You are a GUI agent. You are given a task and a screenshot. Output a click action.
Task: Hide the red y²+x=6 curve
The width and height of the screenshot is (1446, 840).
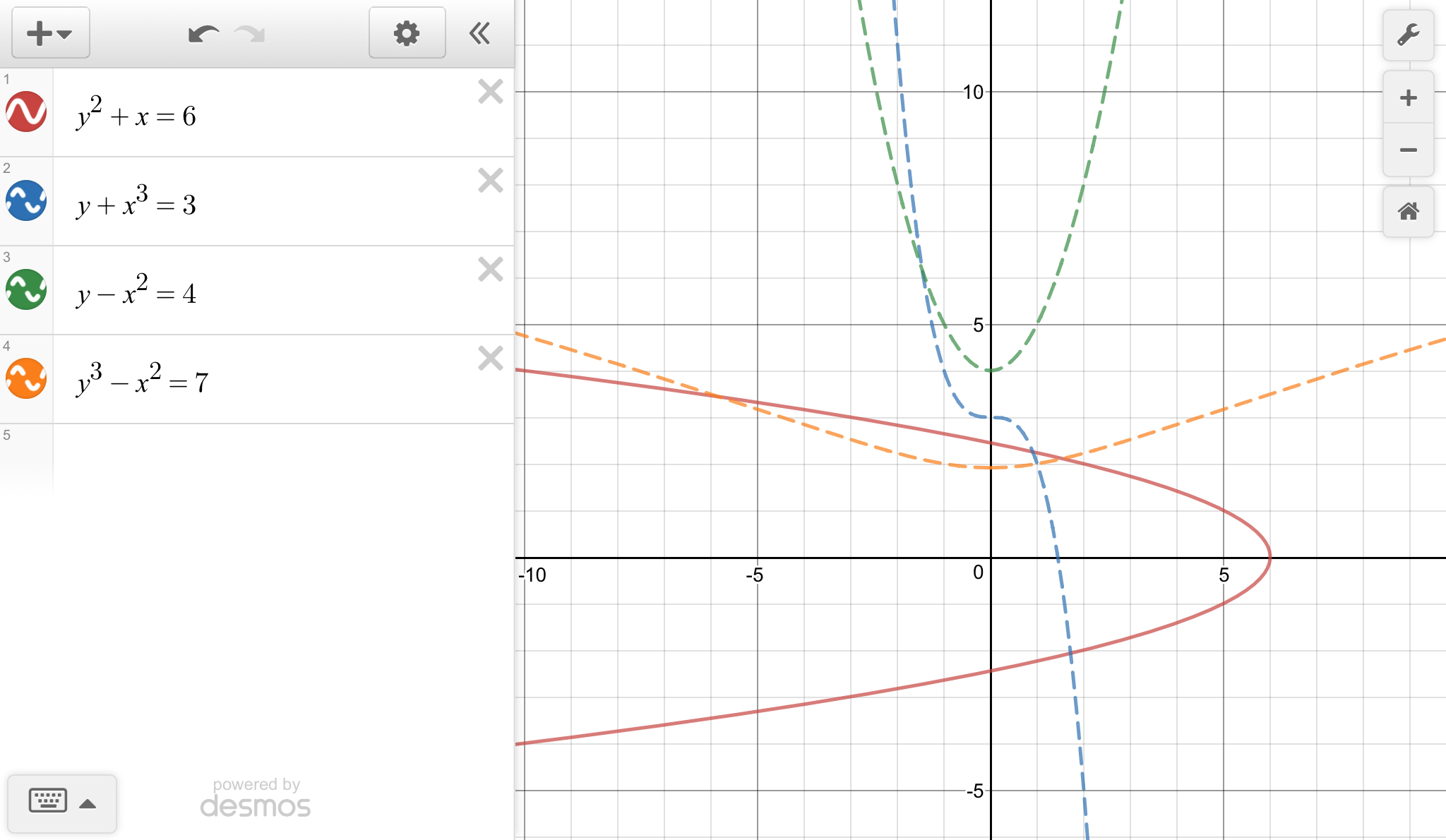[x=27, y=112]
